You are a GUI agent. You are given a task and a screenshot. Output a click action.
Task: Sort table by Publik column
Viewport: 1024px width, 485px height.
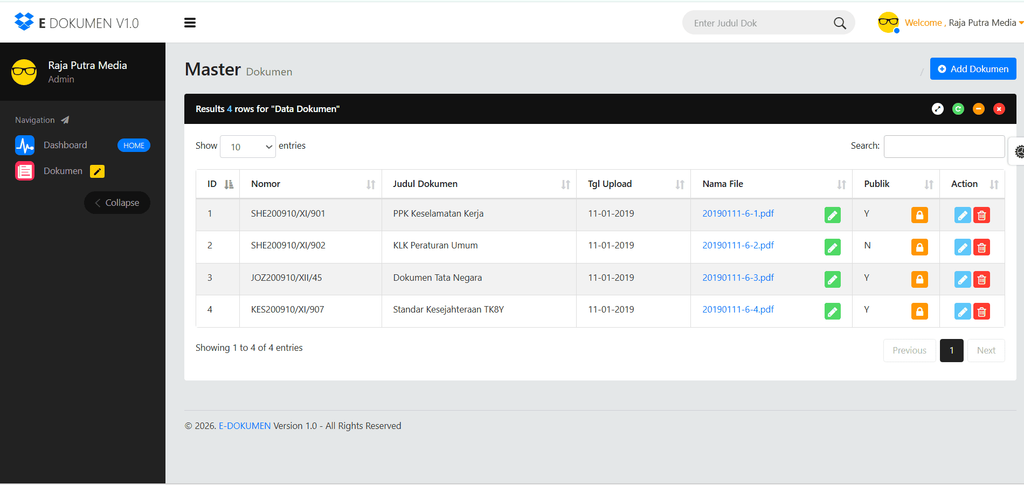coord(896,184)
